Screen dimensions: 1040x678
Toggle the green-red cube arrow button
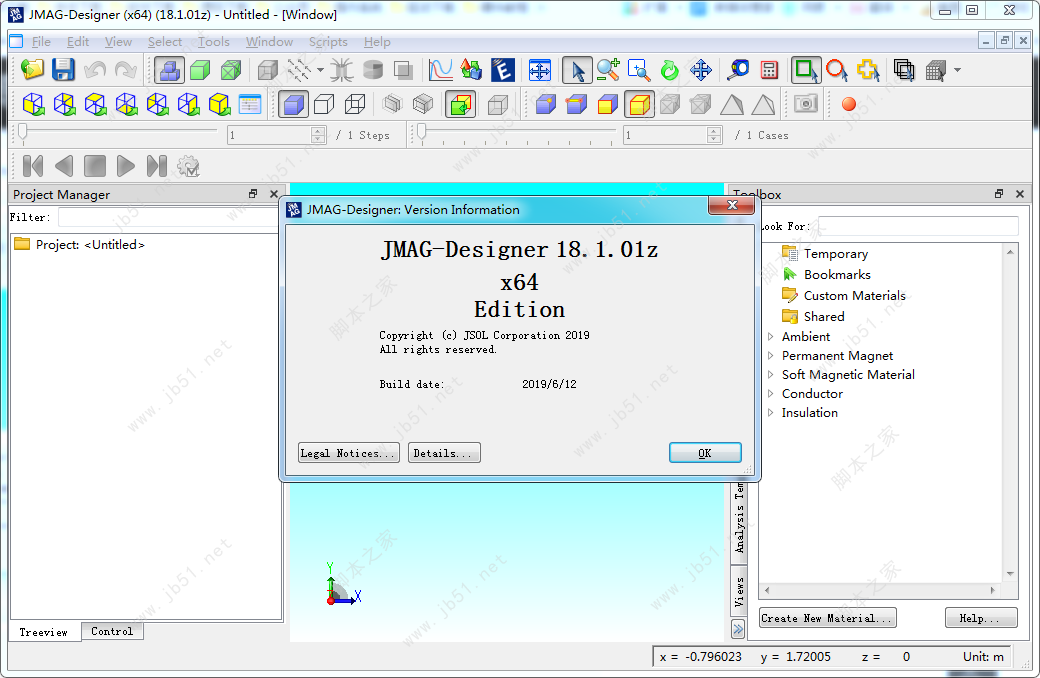click(460, 104)
